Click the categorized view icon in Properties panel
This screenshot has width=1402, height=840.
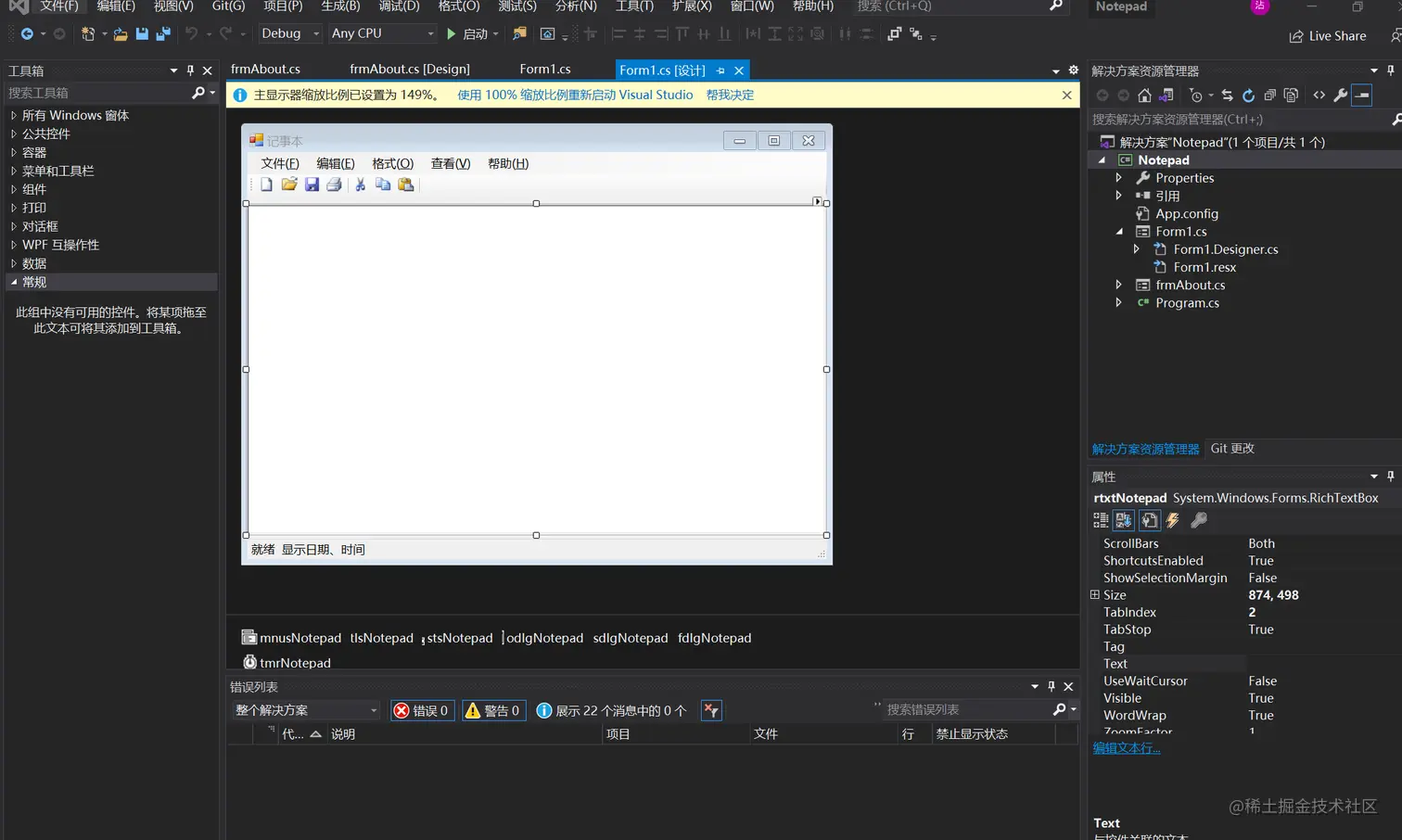pos(1101,521)
